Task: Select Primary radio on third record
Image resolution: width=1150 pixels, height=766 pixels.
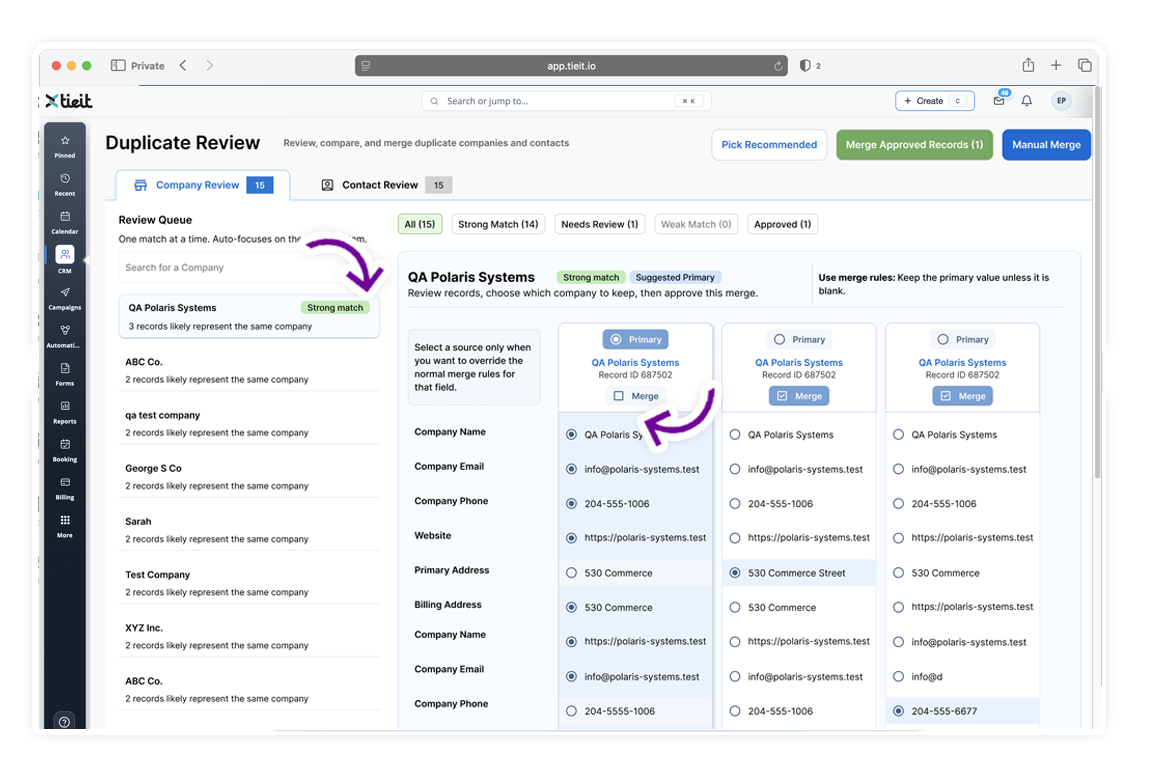Action: tap(943, 340)
